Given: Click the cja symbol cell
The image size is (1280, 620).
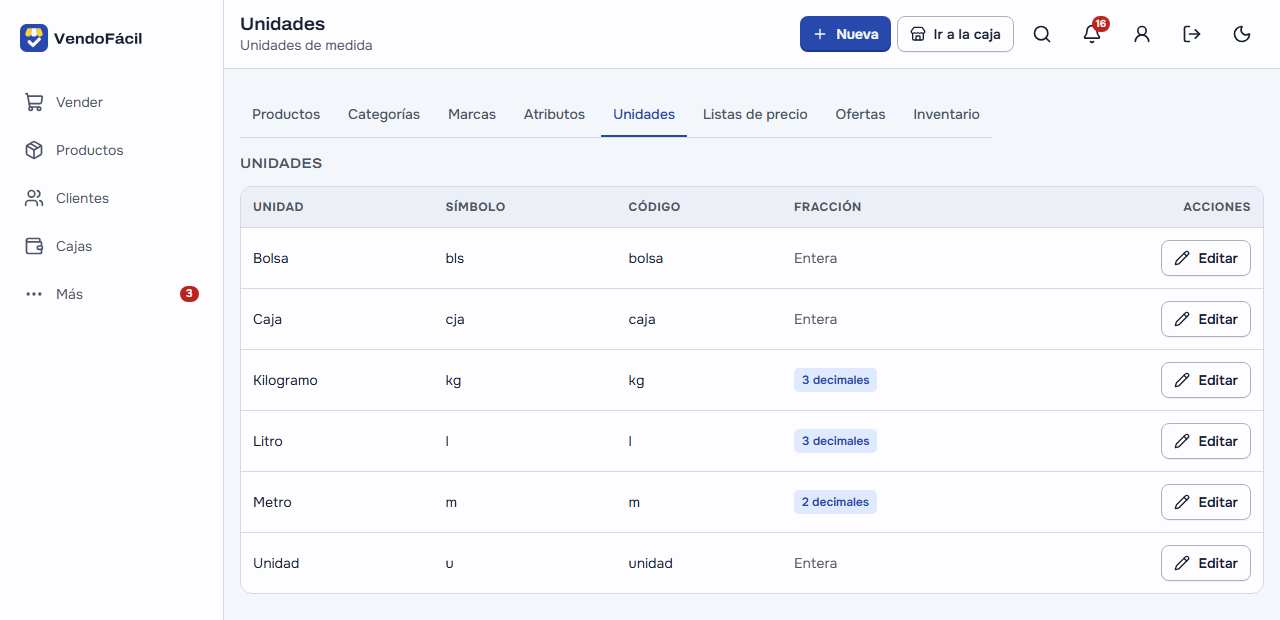Looking at the screenshot, I should (x=455, y=319).
